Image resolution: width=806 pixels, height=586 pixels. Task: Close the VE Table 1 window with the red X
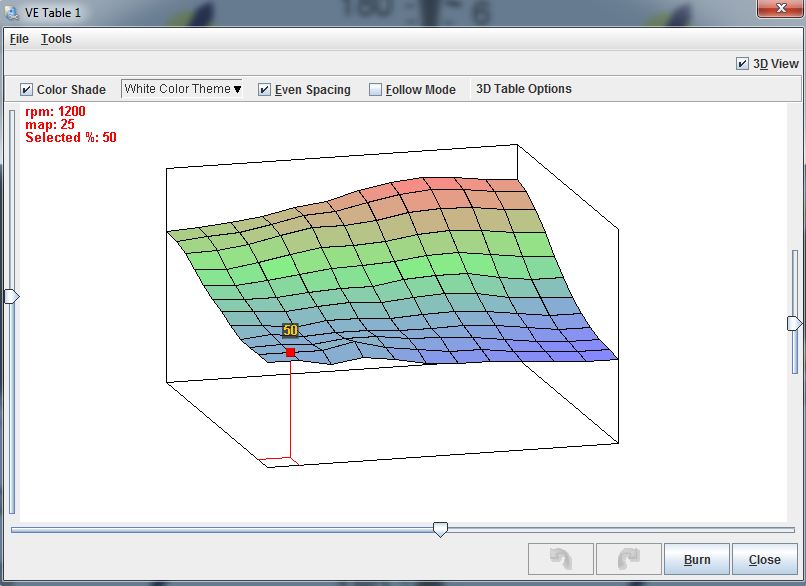(x=778, y=10)
